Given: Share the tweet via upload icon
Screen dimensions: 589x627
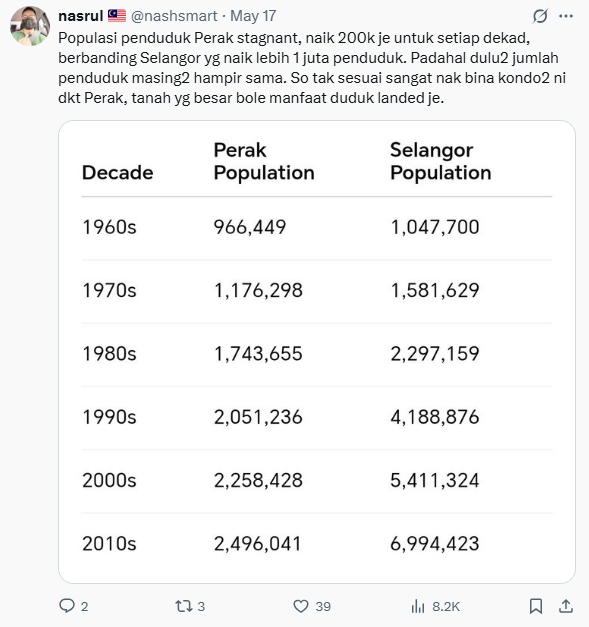Looking at the screenshot, I should (x=566, y=606).
